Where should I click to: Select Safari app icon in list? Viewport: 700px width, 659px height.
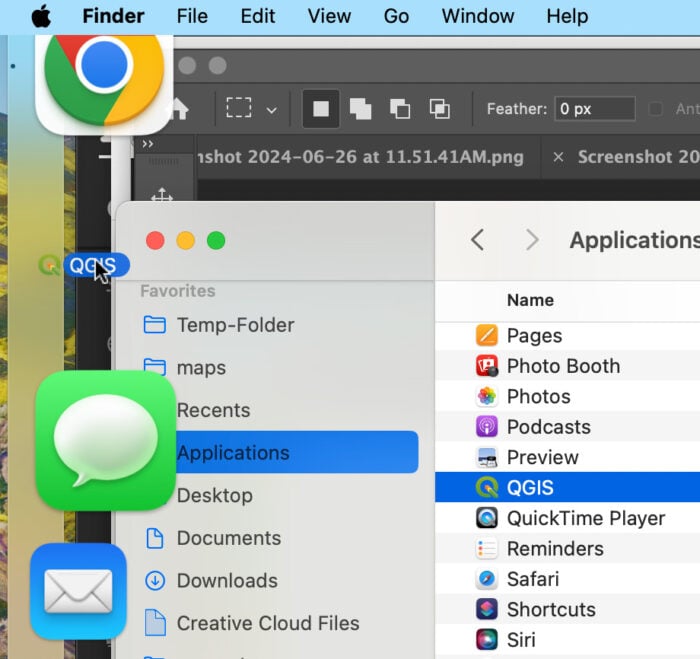(x=487, y=579)
